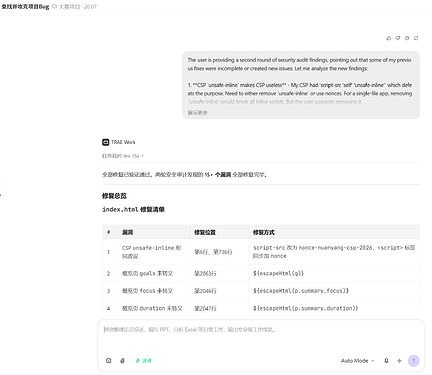Image resolution: width=432 pixels, height=375 pixels.
Task: Click the first square icon at input bar left
Action: tap(109, 361)
